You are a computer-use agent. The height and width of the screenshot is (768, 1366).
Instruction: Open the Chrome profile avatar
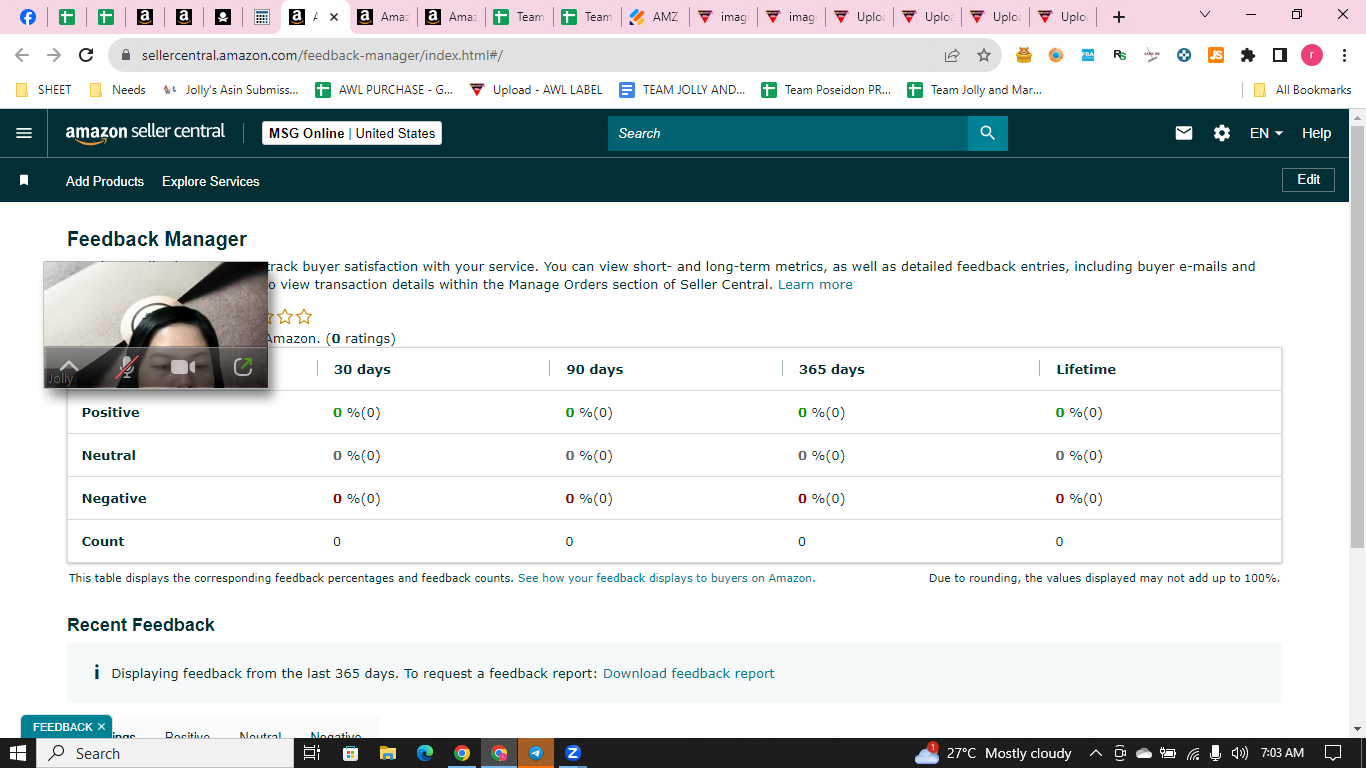pyautogui.click(x=1311, y=55)
